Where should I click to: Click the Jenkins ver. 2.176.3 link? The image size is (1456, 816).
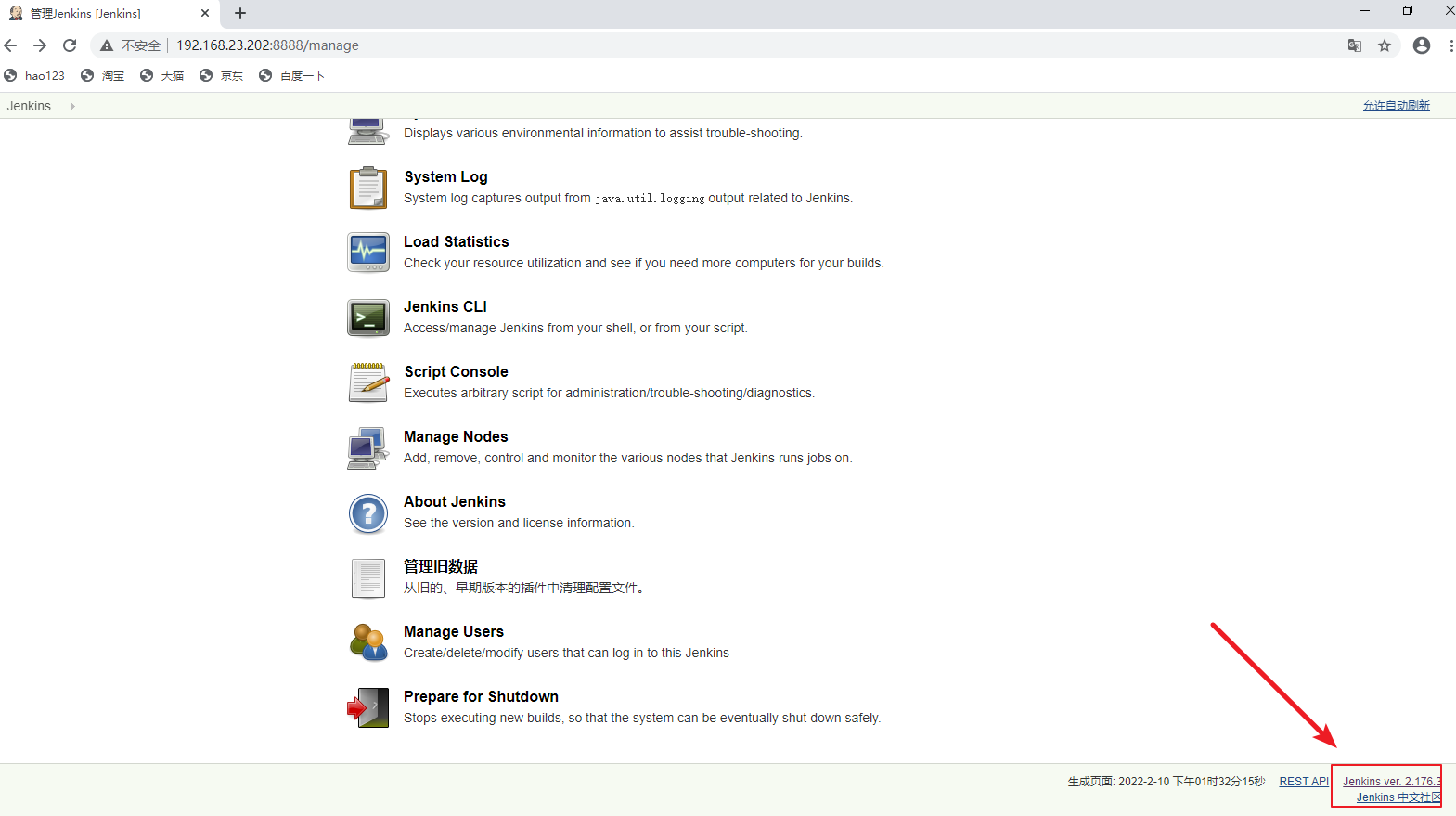(x=1391, y=782)
